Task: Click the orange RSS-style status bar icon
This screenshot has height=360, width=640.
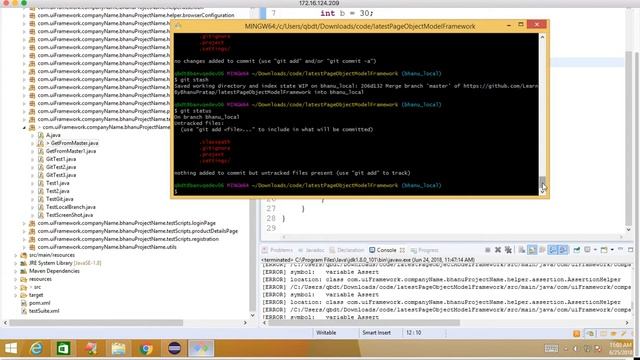Action: (576, 333)
